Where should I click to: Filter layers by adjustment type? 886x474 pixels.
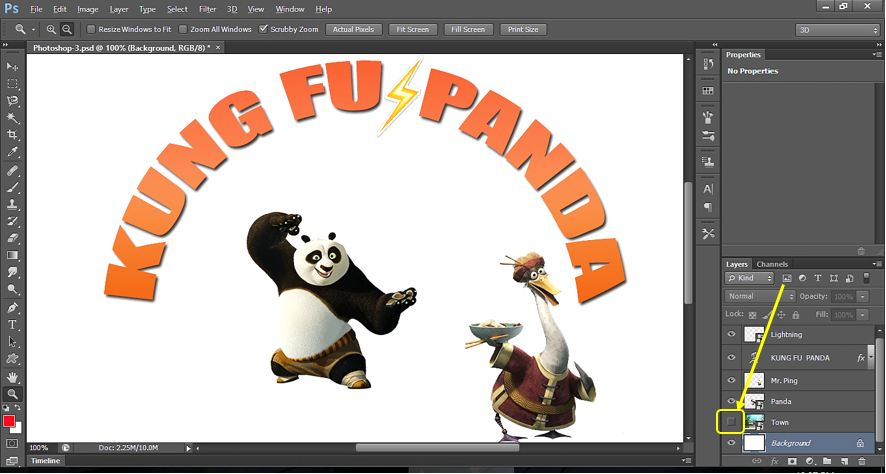[802, 279]
